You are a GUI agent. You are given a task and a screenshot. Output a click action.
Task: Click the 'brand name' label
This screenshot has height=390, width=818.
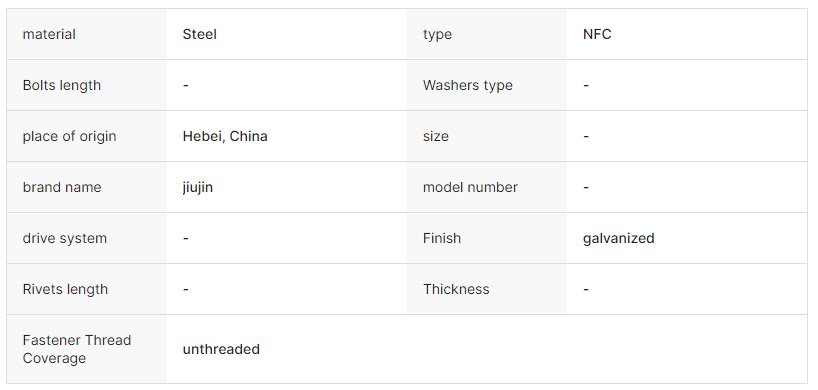click(62, 188)
